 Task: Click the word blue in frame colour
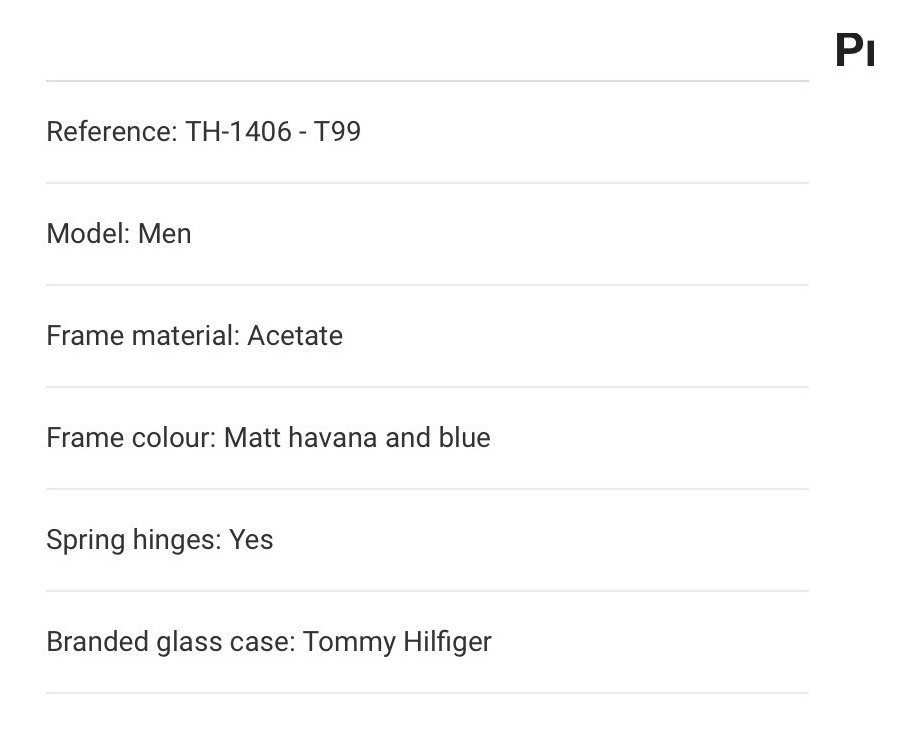[464, 437]
